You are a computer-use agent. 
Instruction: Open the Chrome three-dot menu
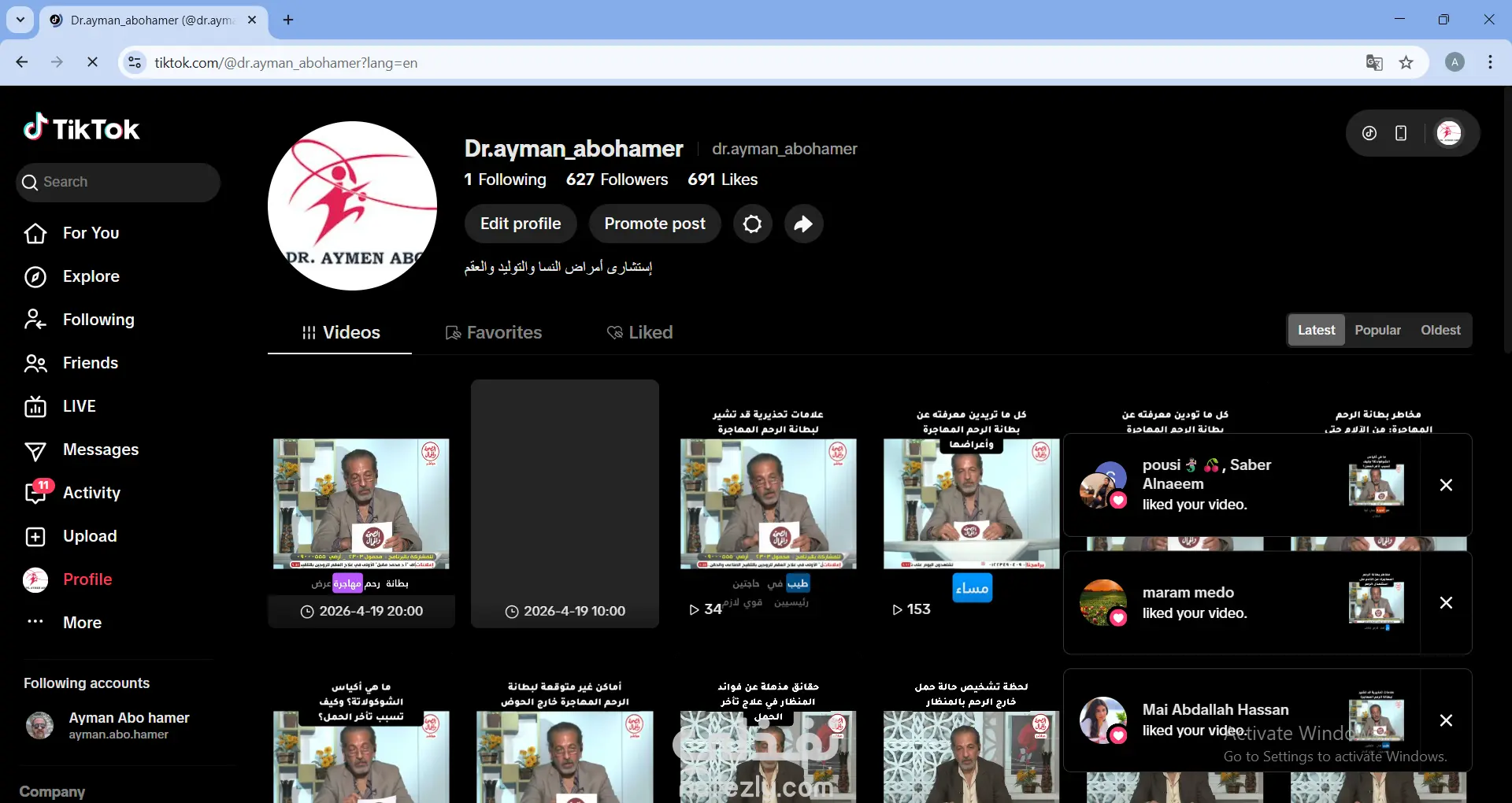tap(1490, 62)
